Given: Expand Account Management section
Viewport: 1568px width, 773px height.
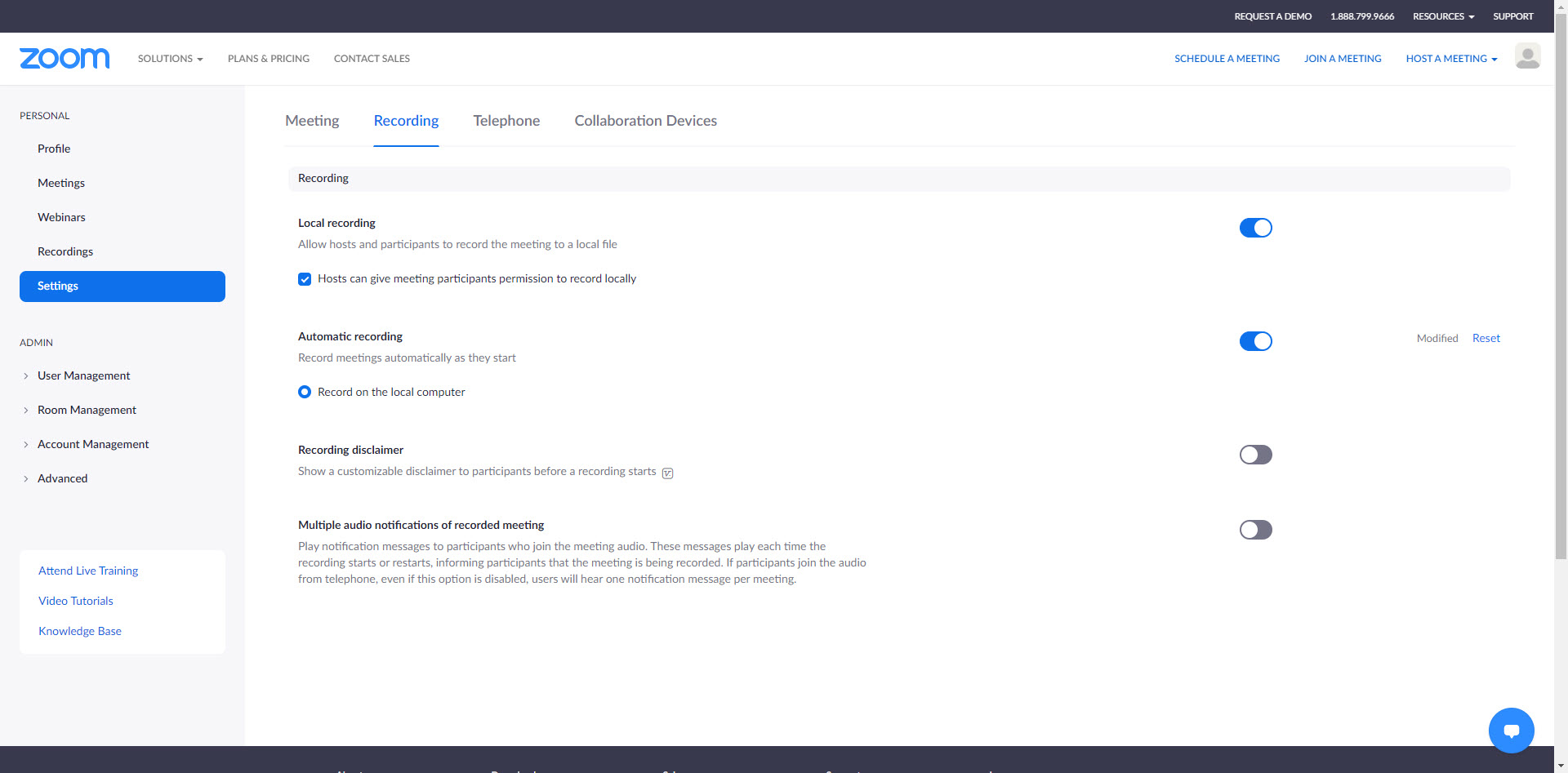Looking at the screenshot, I should [x=93, y=444].
